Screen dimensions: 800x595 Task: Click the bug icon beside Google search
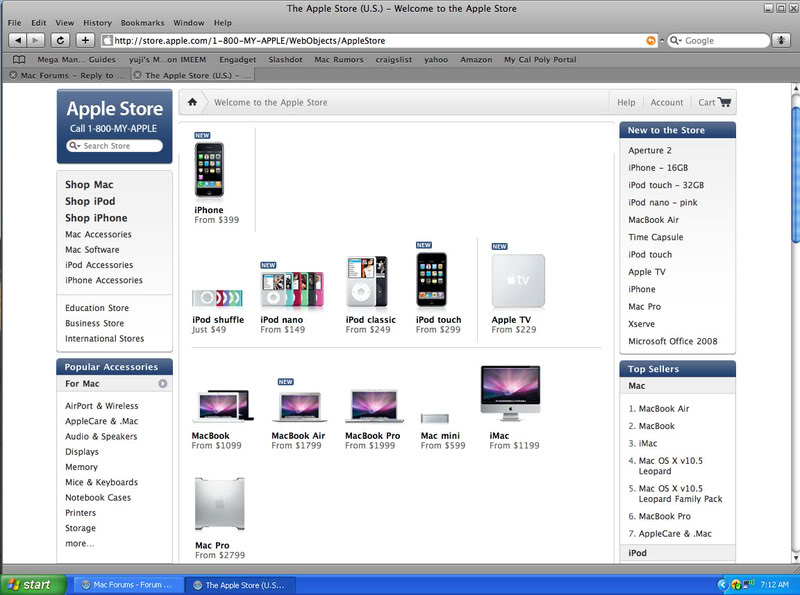click(x=781, y=40)
